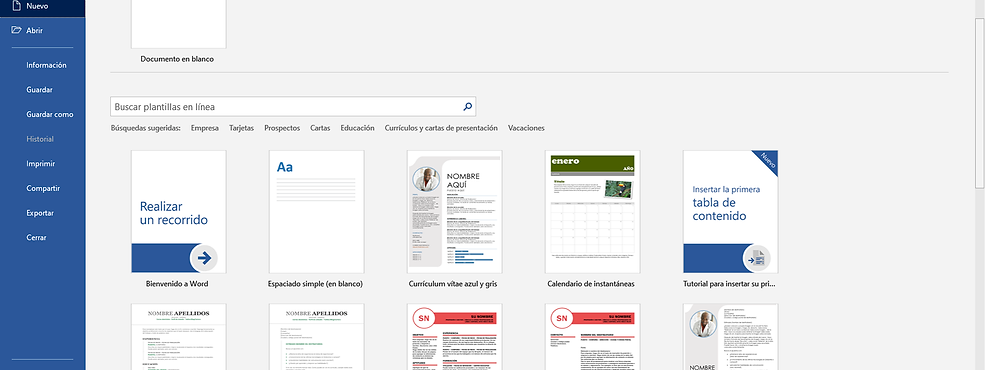Open the Nuevo menu item
The height and width of the screenshot is (370, 985).
coord(43,6)
